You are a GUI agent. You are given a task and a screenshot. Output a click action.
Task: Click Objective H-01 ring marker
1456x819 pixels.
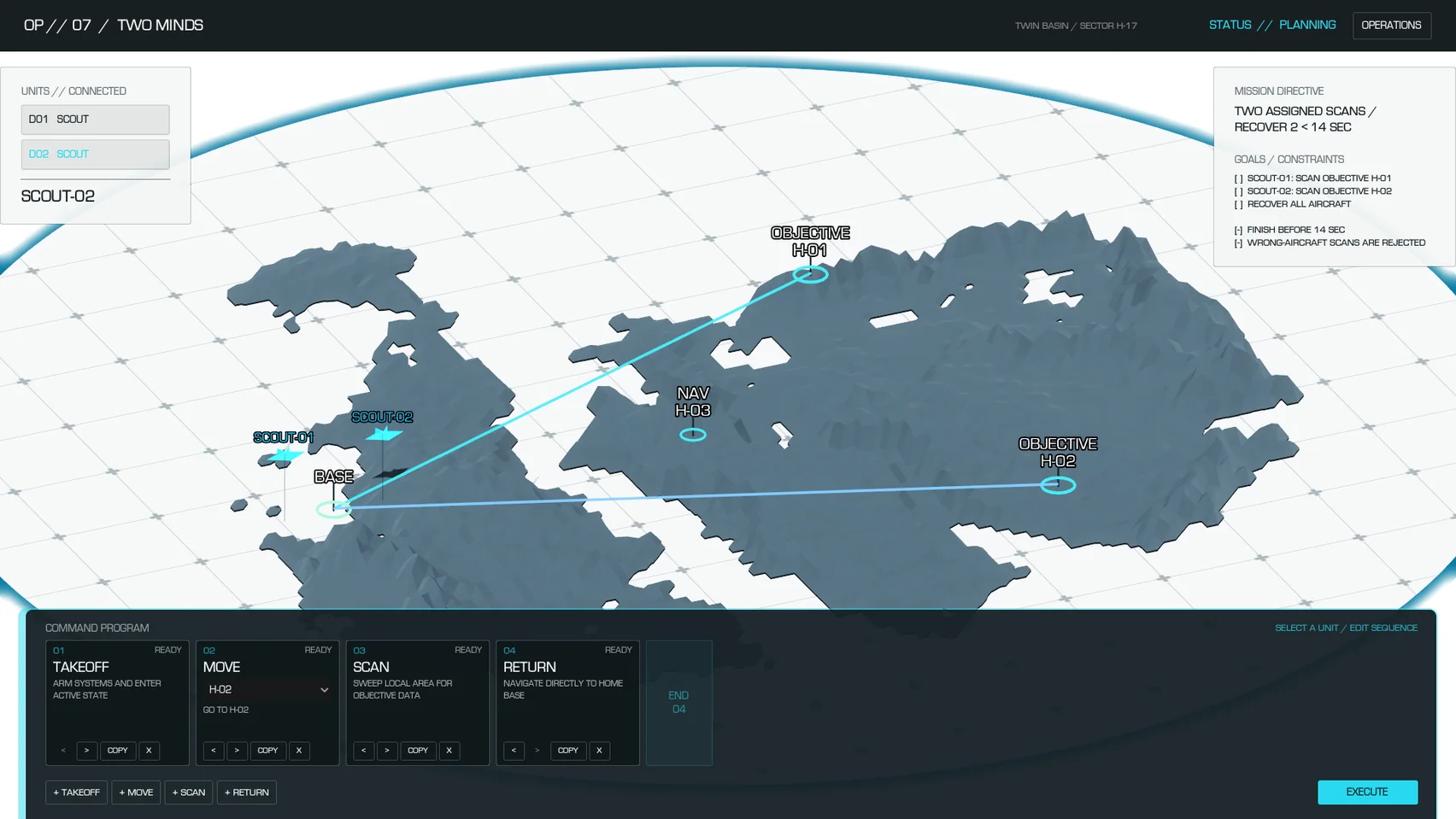point(810,274)
